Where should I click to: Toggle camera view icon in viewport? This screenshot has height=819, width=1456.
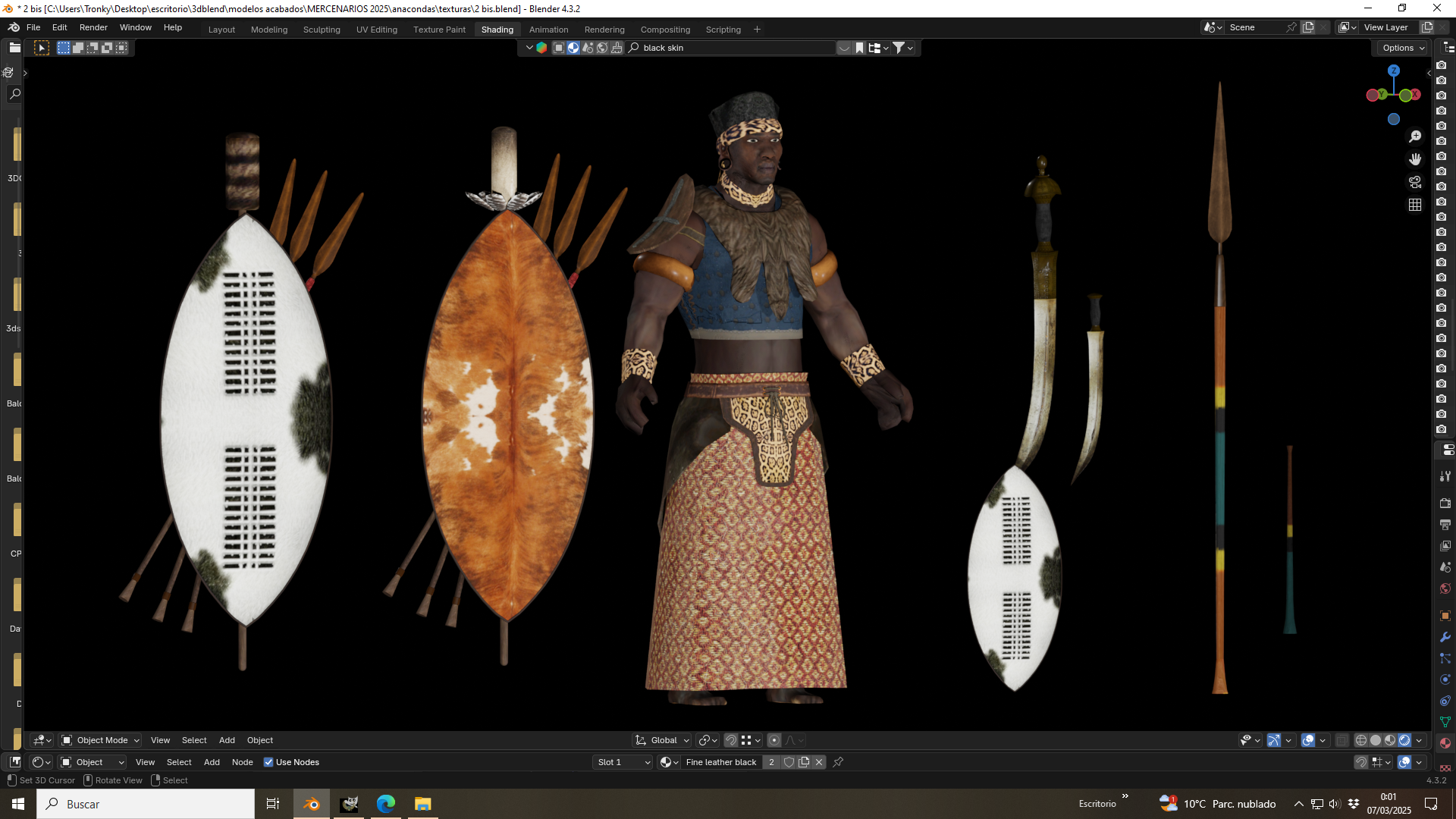pos(1415,182)
